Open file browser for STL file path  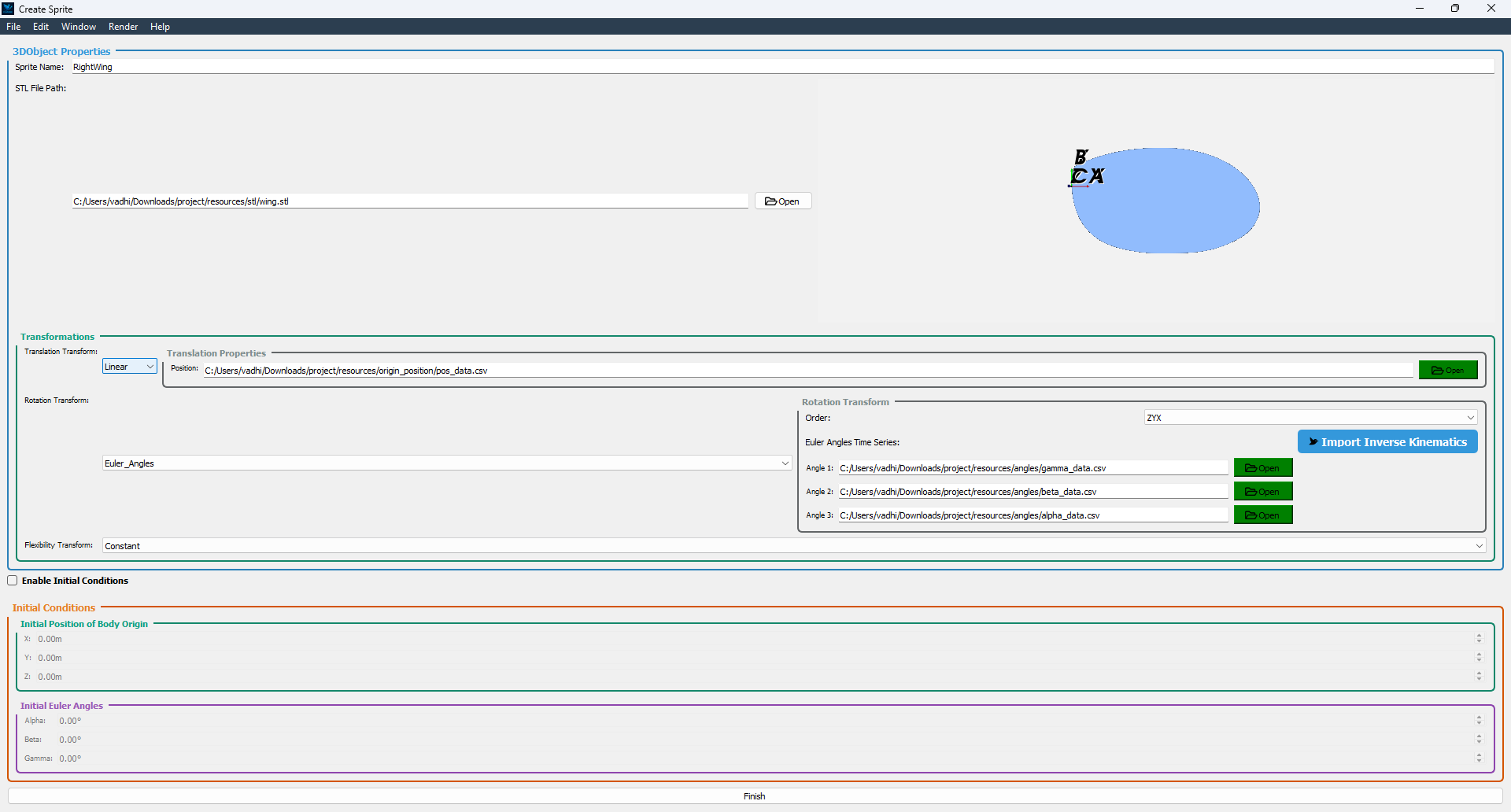782,201
